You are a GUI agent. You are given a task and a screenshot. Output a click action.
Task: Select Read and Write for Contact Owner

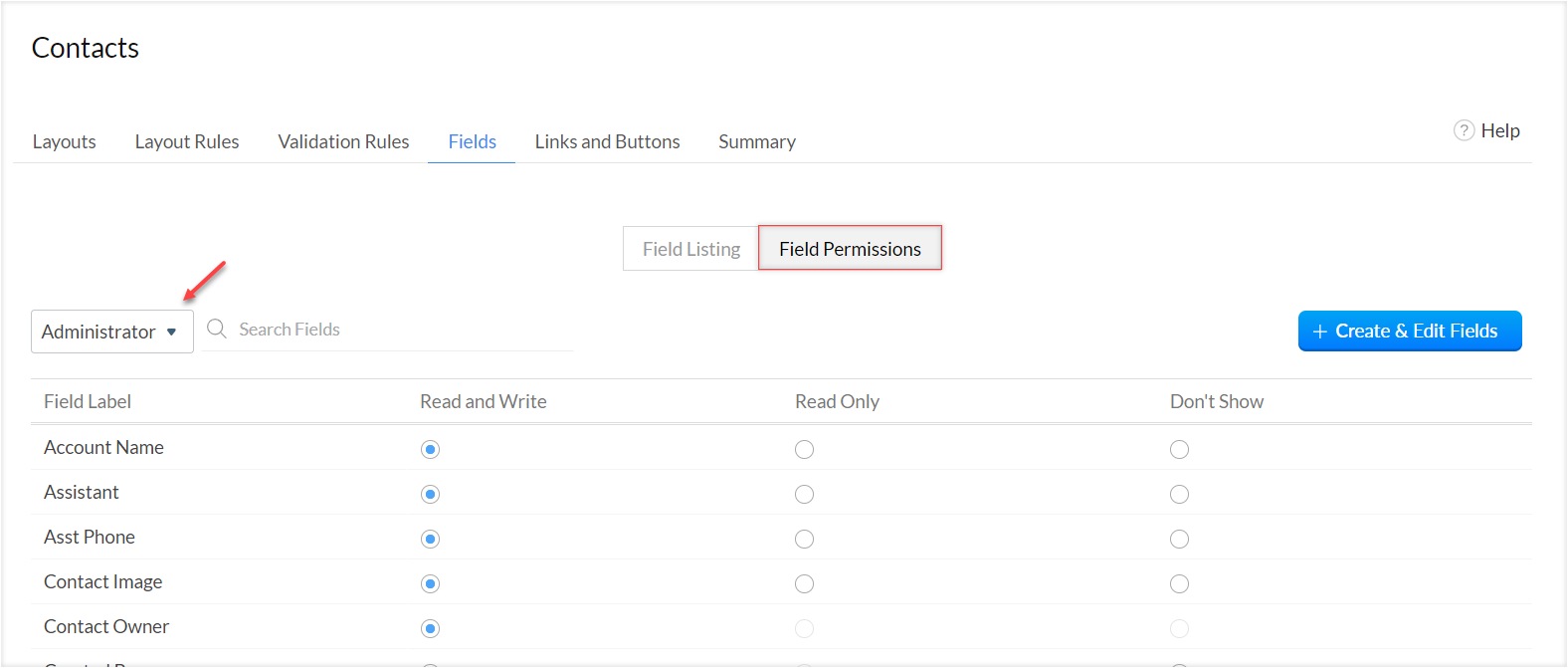pyautogui.click(x=430, y=629)
